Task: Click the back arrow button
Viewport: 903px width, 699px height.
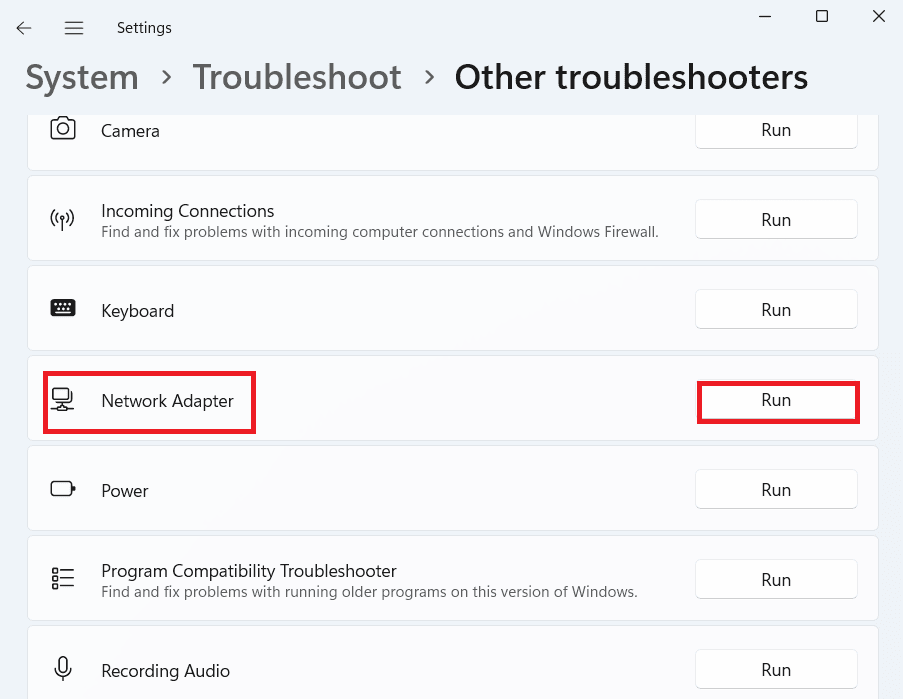Action: pyautogui.click(x=23, y=27)
